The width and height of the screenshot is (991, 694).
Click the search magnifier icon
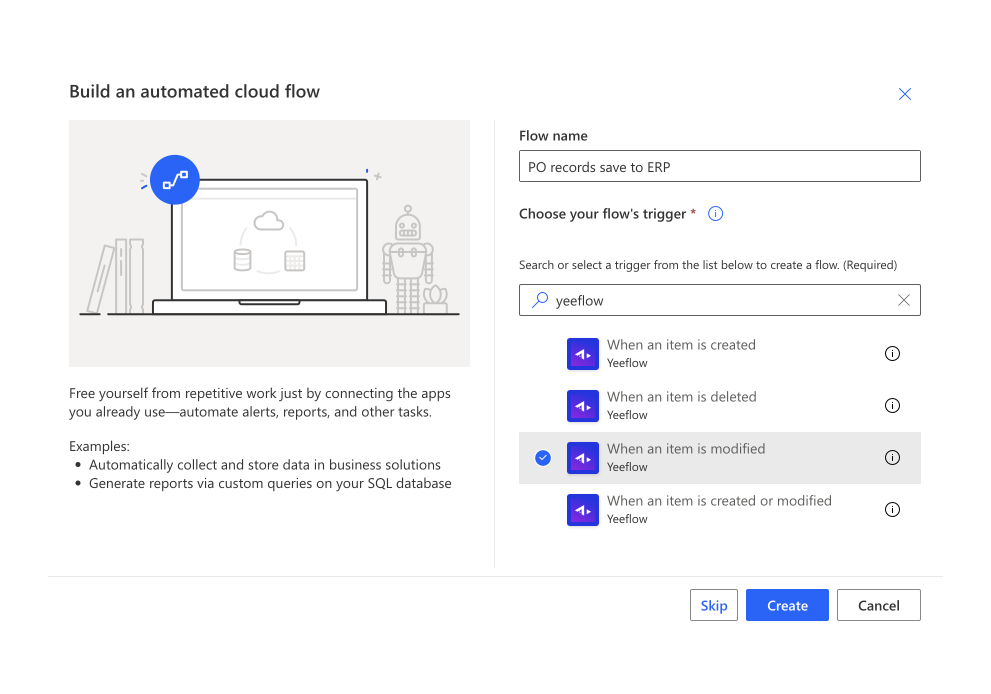click(x=540, y=300)
